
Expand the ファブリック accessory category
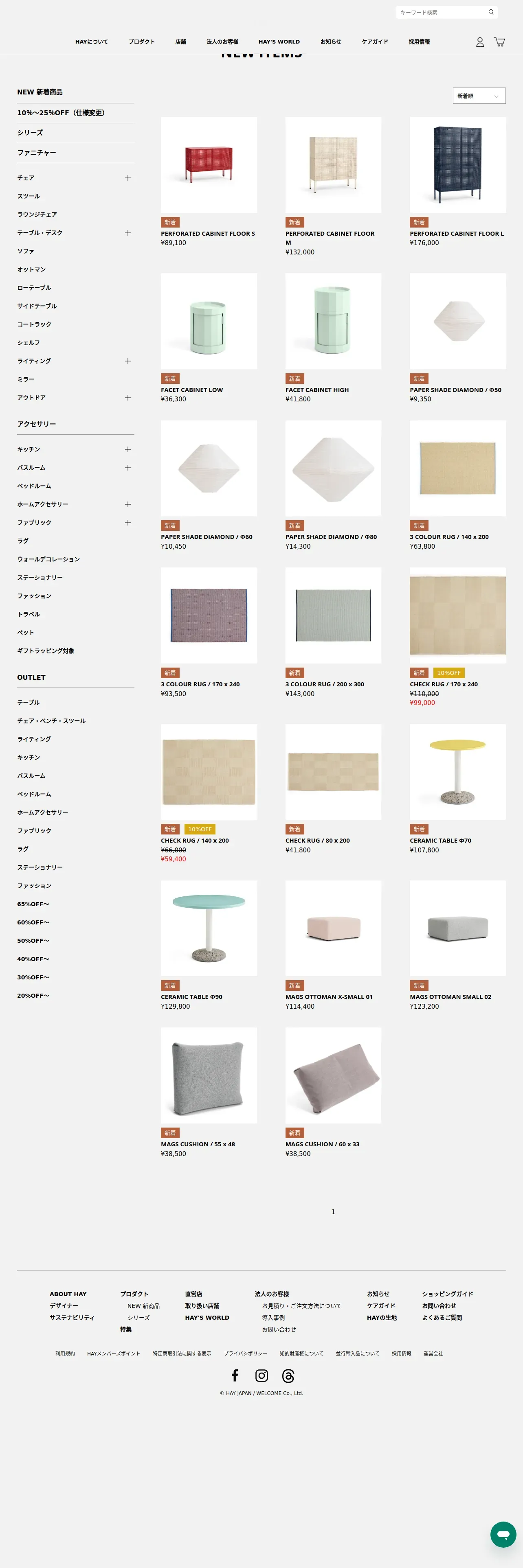[x=128, y=522]
